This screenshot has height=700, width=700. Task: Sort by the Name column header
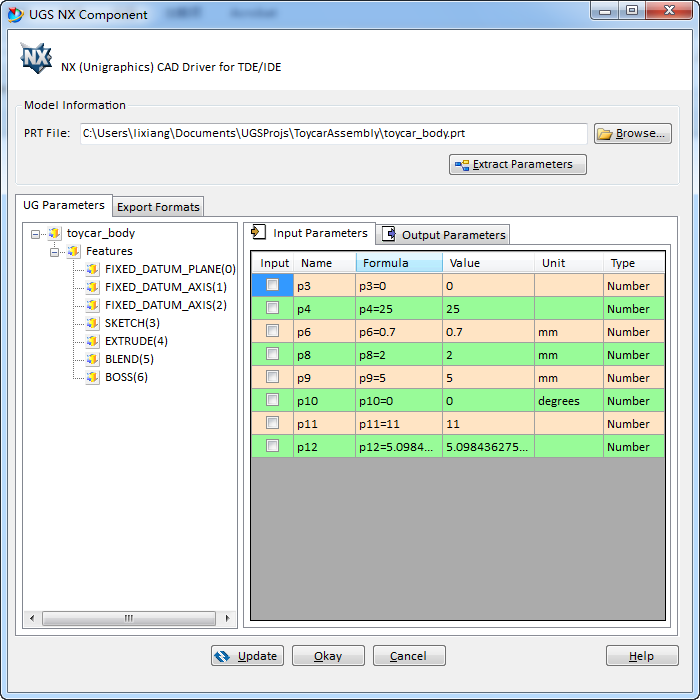(x=325, y=263)
